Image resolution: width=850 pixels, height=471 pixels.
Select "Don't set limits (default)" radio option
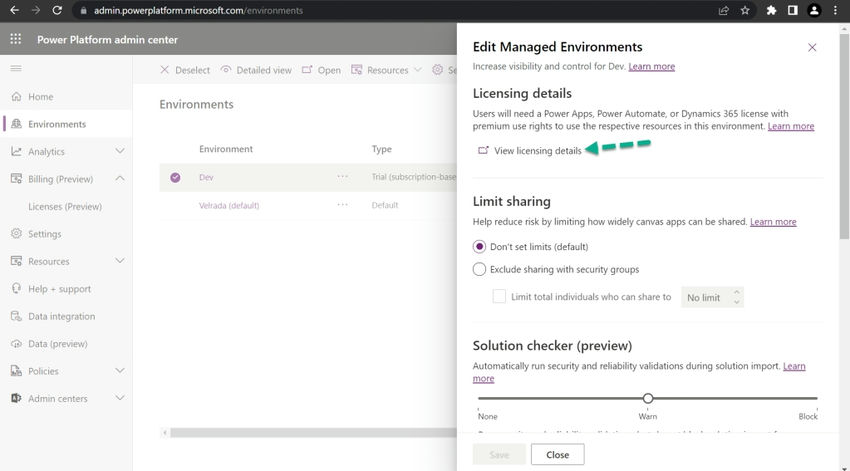pyautogui.click(x=480, y=247)
